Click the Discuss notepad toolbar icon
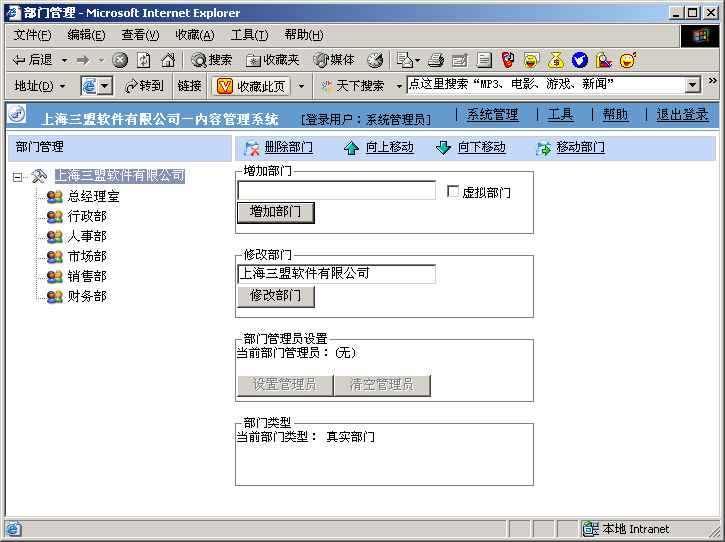Image resolution: width=725 pixels, height=542 pixels. coord(484,60)
